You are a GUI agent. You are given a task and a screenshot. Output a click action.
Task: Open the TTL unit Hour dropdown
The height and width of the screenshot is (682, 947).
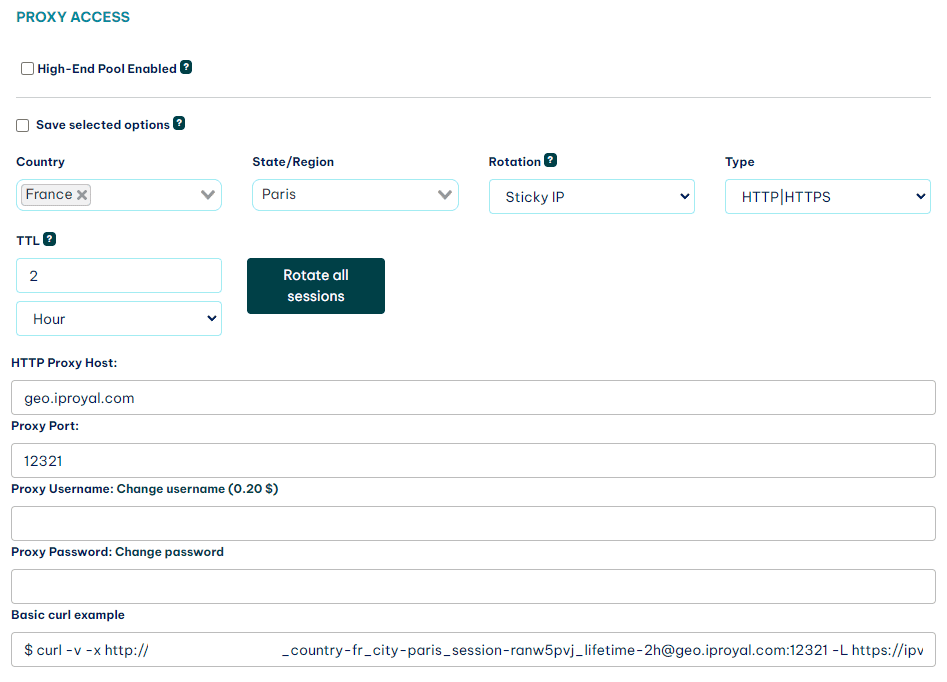tap(119, 318)
